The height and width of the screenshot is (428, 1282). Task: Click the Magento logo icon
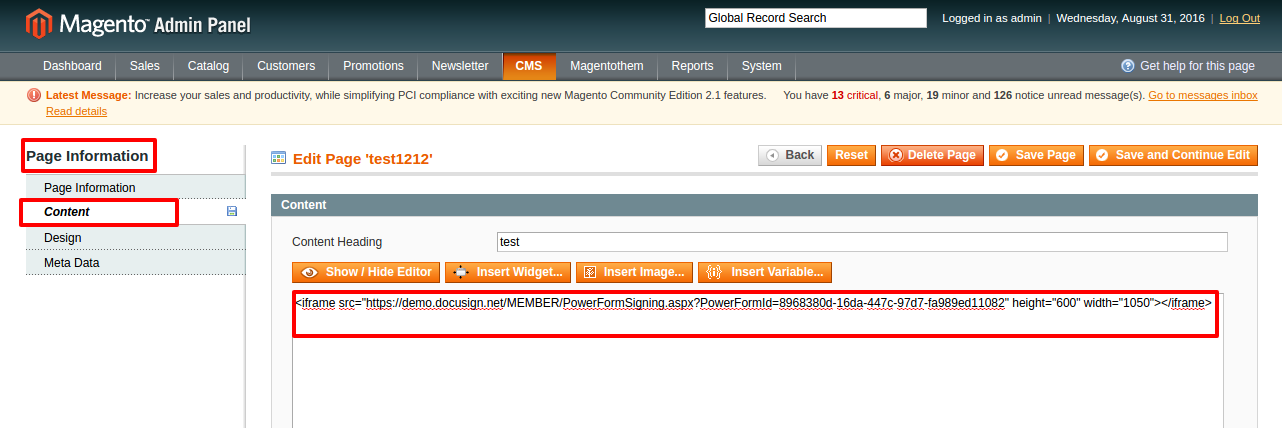click(39, 24)
